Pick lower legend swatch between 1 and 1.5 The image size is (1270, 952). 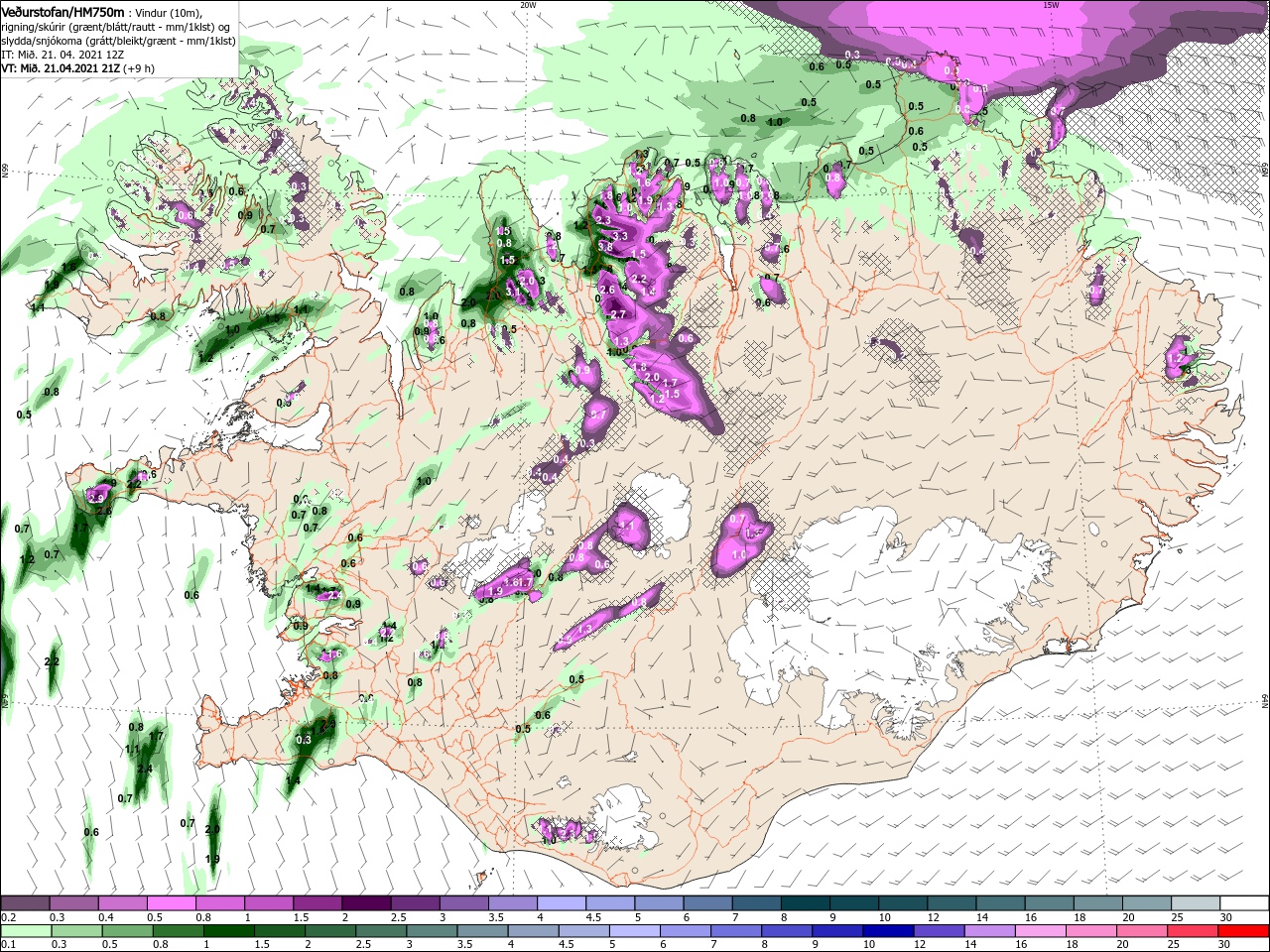(228, 931)
